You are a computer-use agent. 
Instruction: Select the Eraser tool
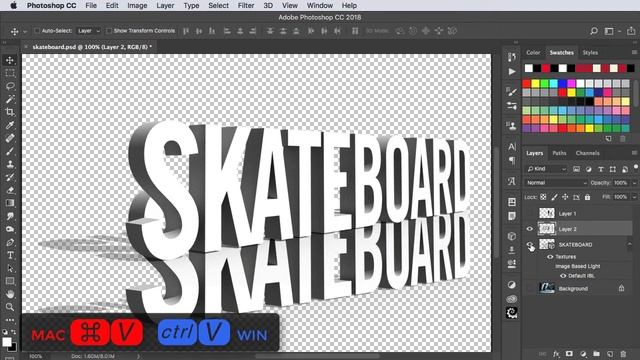(10, 190)
